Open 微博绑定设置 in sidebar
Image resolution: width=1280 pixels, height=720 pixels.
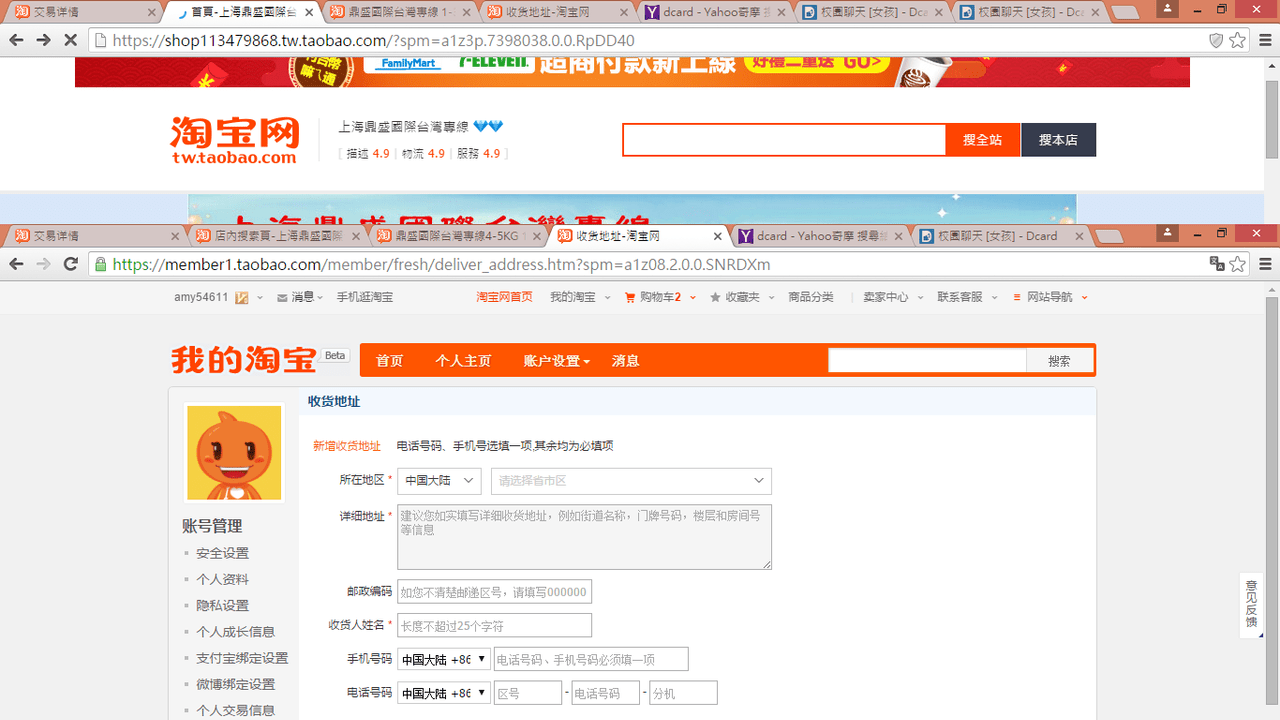(x=235, y=684)
